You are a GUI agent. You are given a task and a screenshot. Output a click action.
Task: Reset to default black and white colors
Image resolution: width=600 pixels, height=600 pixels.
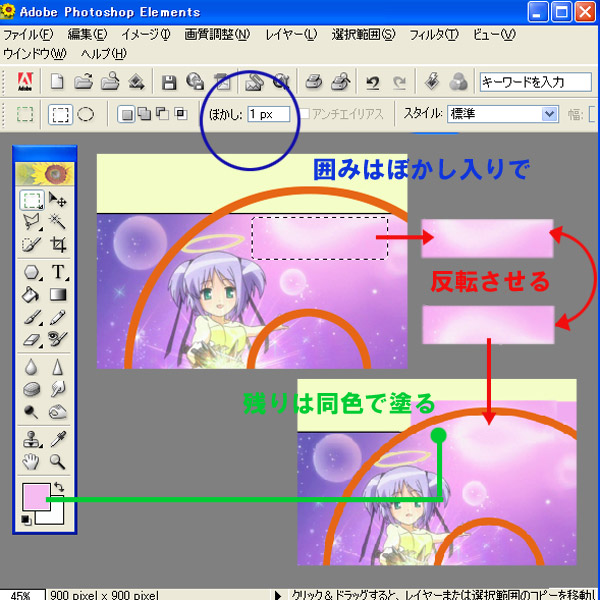[x=26, y=520]
